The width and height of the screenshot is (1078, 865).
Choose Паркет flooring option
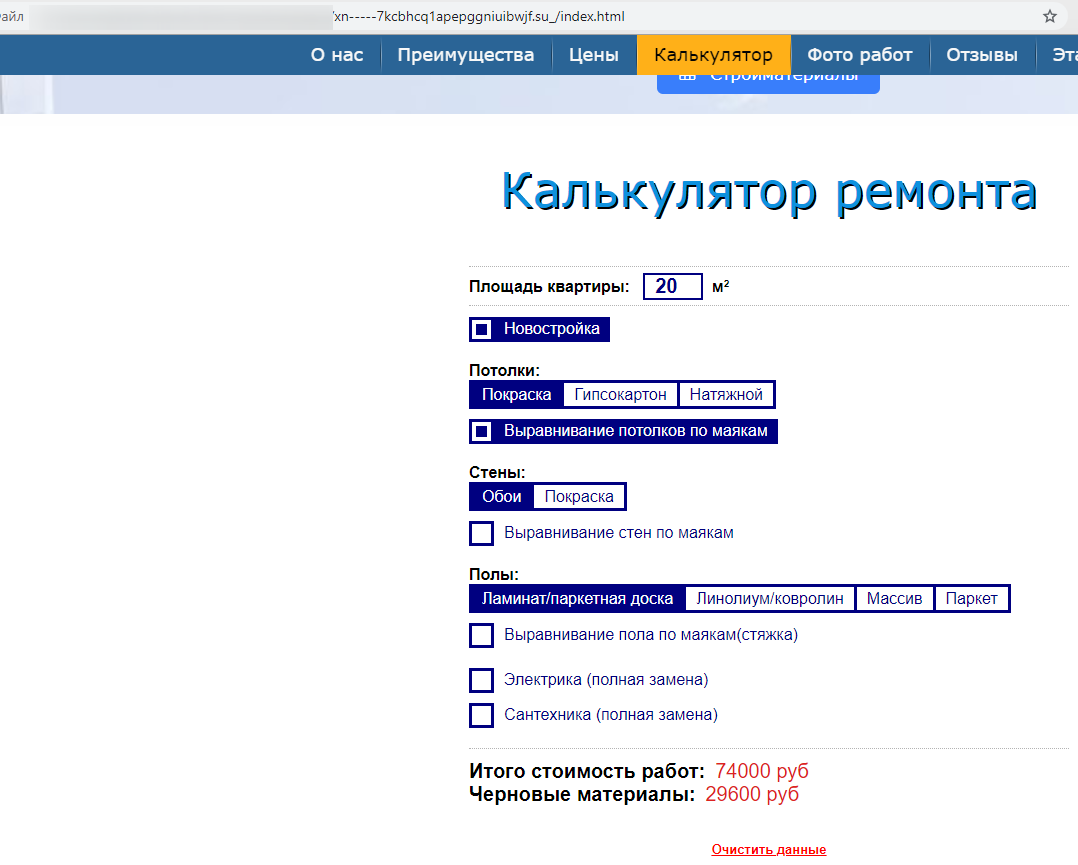(x=971, y=598)
